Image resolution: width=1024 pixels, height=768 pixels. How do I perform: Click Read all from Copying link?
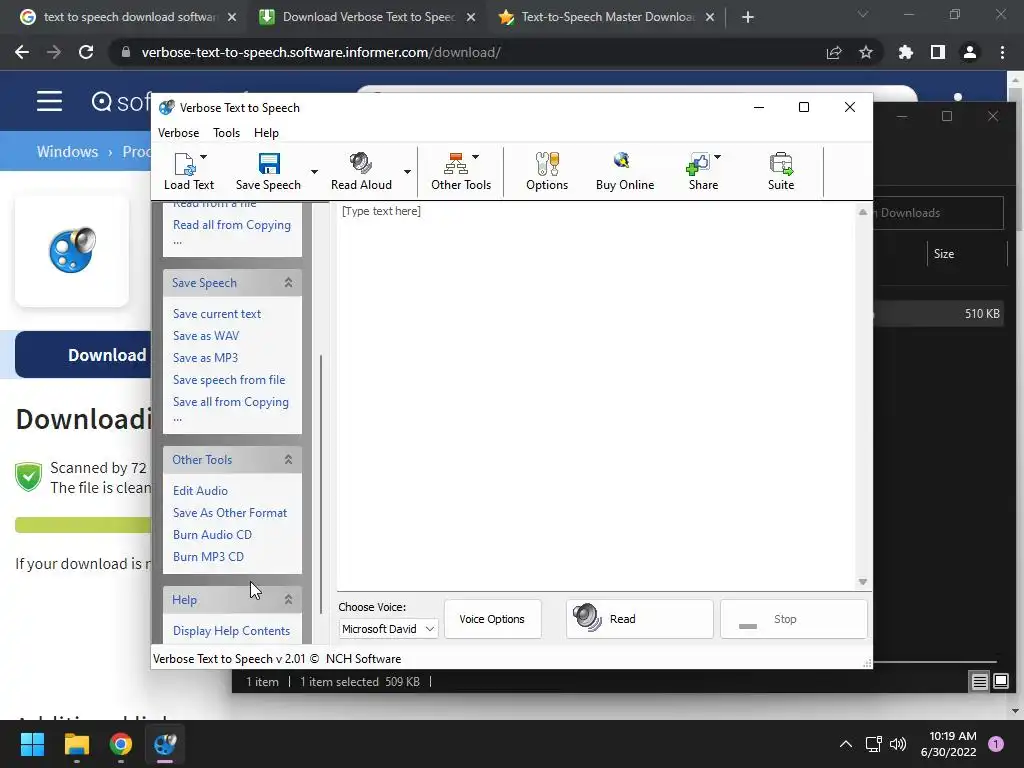[x=231, y=225]
